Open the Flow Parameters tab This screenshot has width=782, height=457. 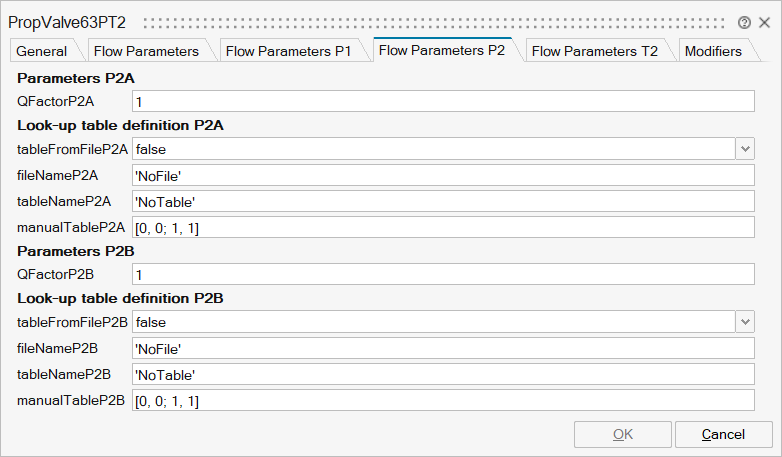pyautogui.click(x=146, y=51)
